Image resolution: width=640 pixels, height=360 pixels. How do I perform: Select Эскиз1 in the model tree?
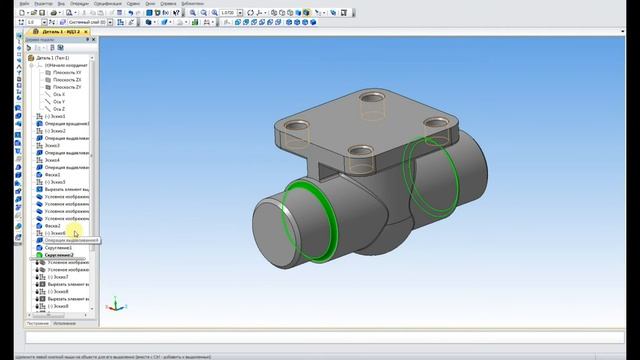pos(55,117)
